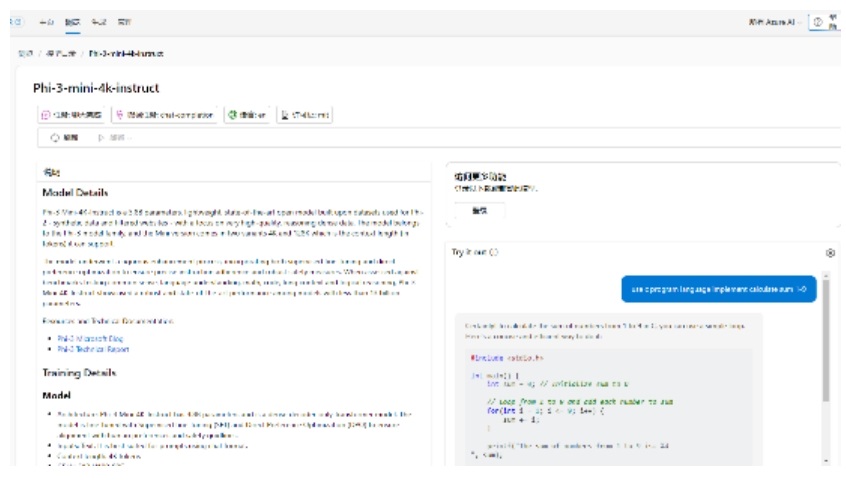Click the refresh button with circular icon
The image size is (846, 481).
pos(64,138)
